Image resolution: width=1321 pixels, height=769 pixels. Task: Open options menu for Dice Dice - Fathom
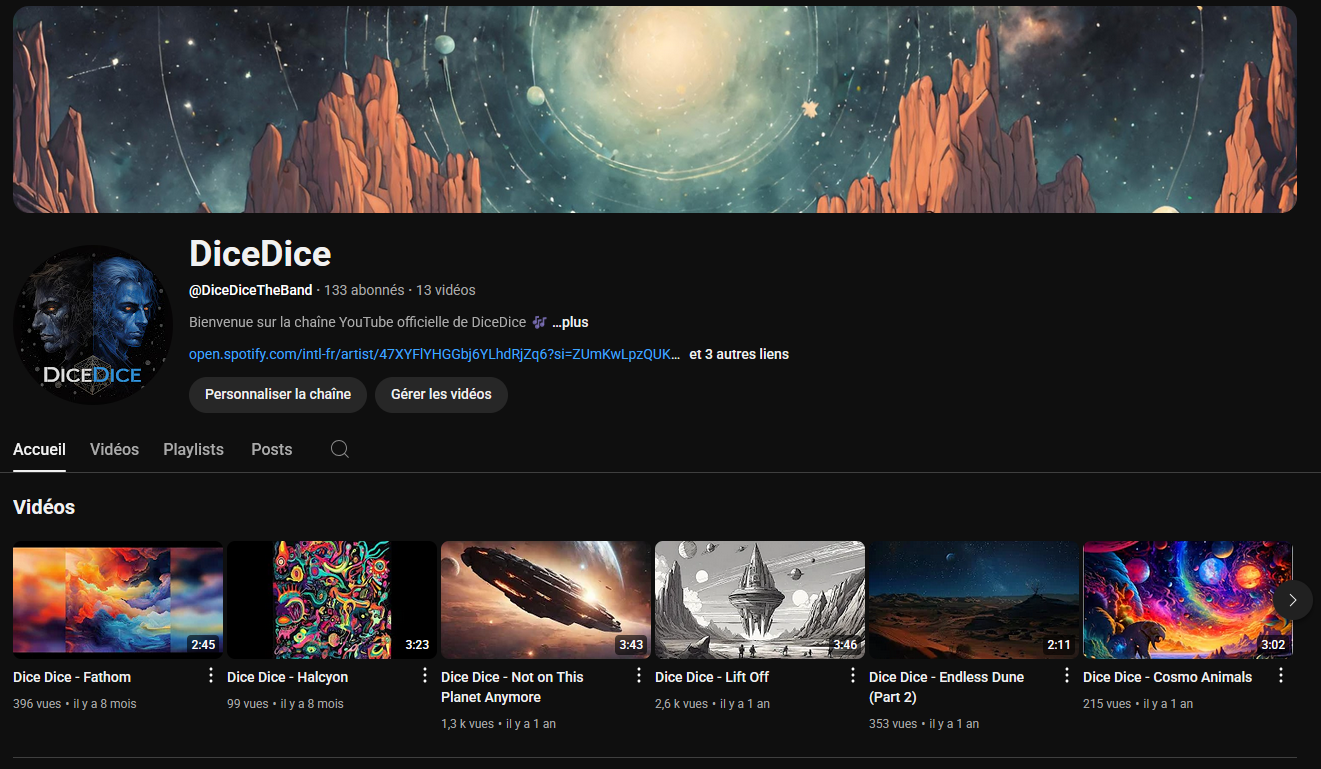tap(210, 676)
